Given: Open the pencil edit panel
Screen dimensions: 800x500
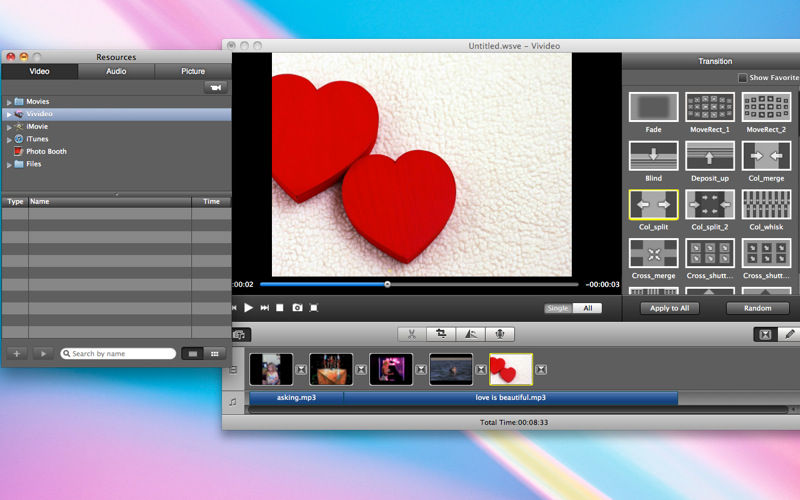Looking at the screenshot, I should click(789, 334).
